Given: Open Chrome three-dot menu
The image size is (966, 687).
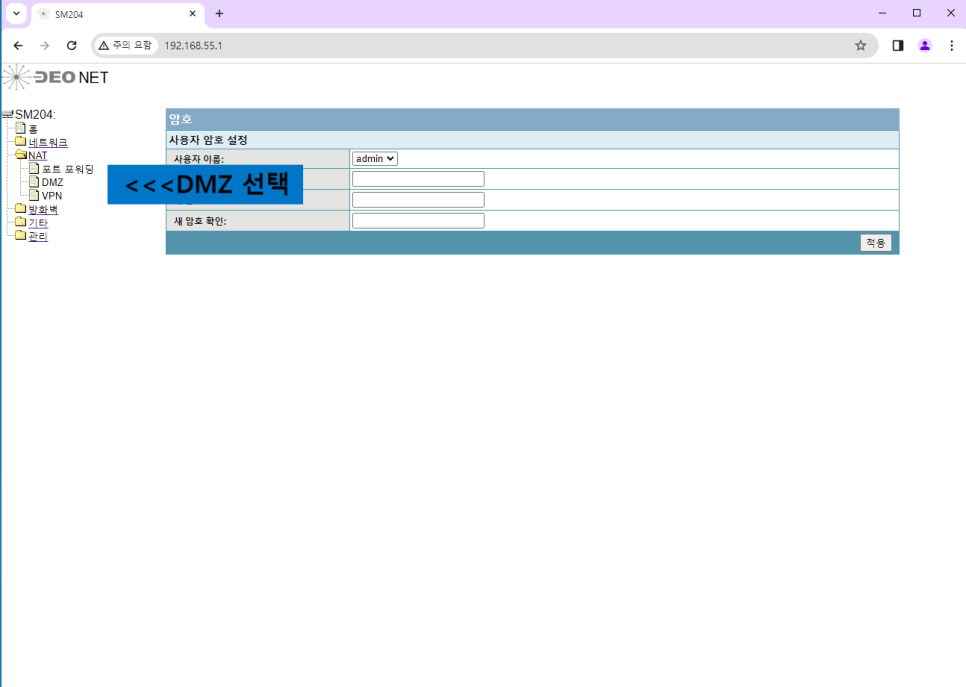Looking at the screenshot, I should pyautogui.click(x=952, y=46).
